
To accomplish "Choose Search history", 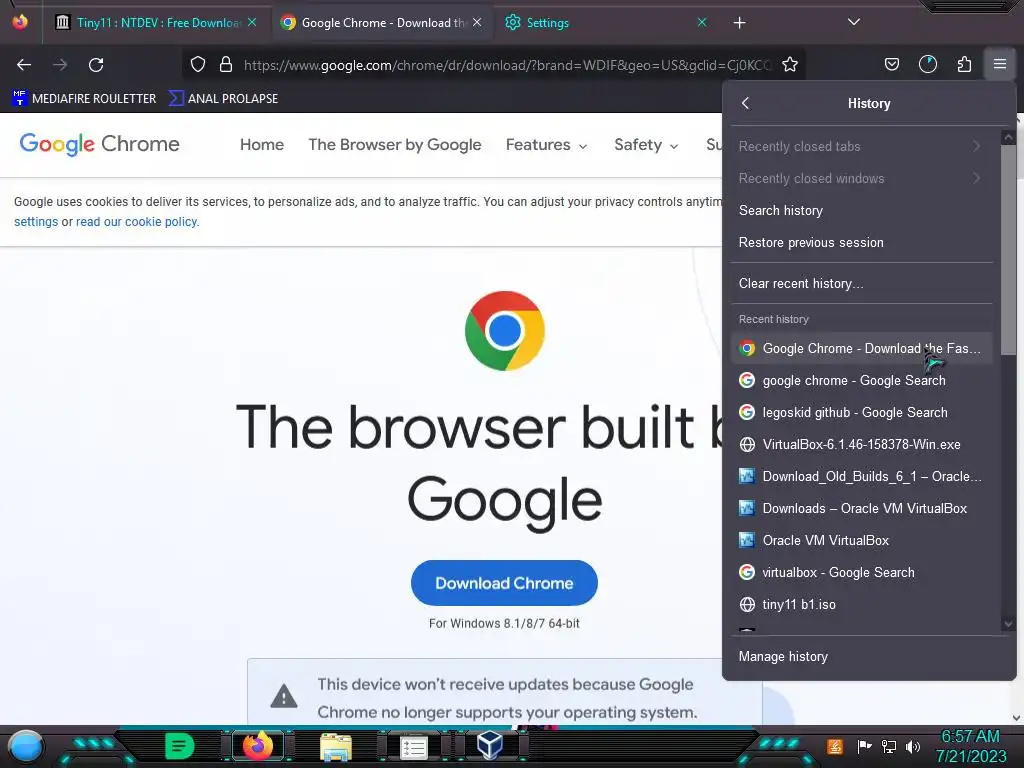I will pos(861,210).
